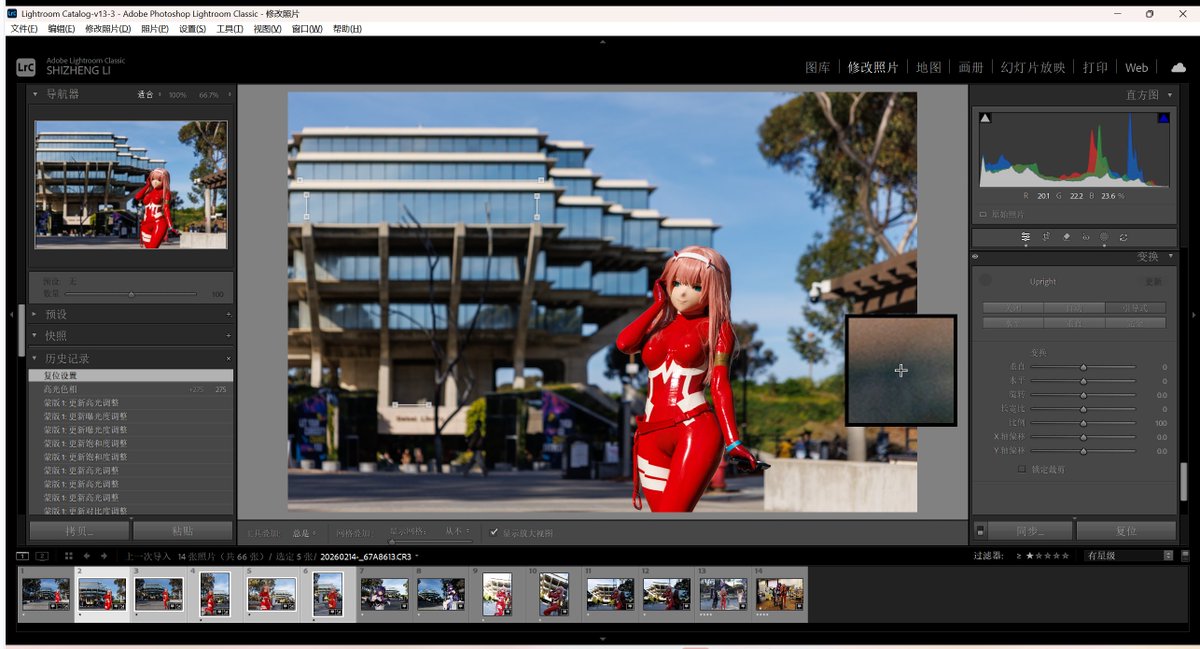
Task: Switch to 打印 module
Action: [x=1095, y=67]
